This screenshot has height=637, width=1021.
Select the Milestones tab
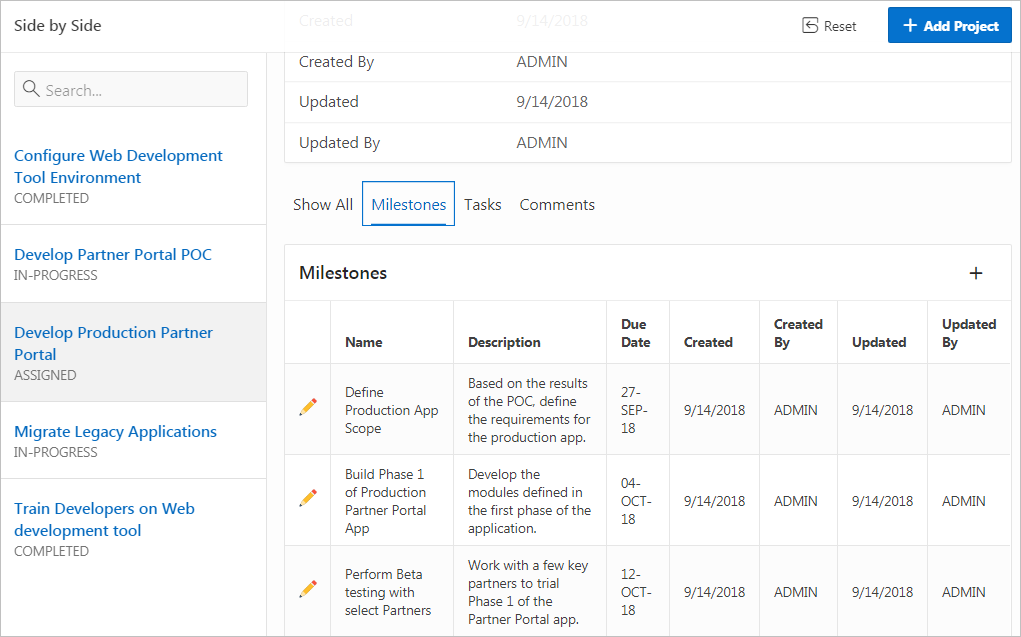click(x=408, y=204)
